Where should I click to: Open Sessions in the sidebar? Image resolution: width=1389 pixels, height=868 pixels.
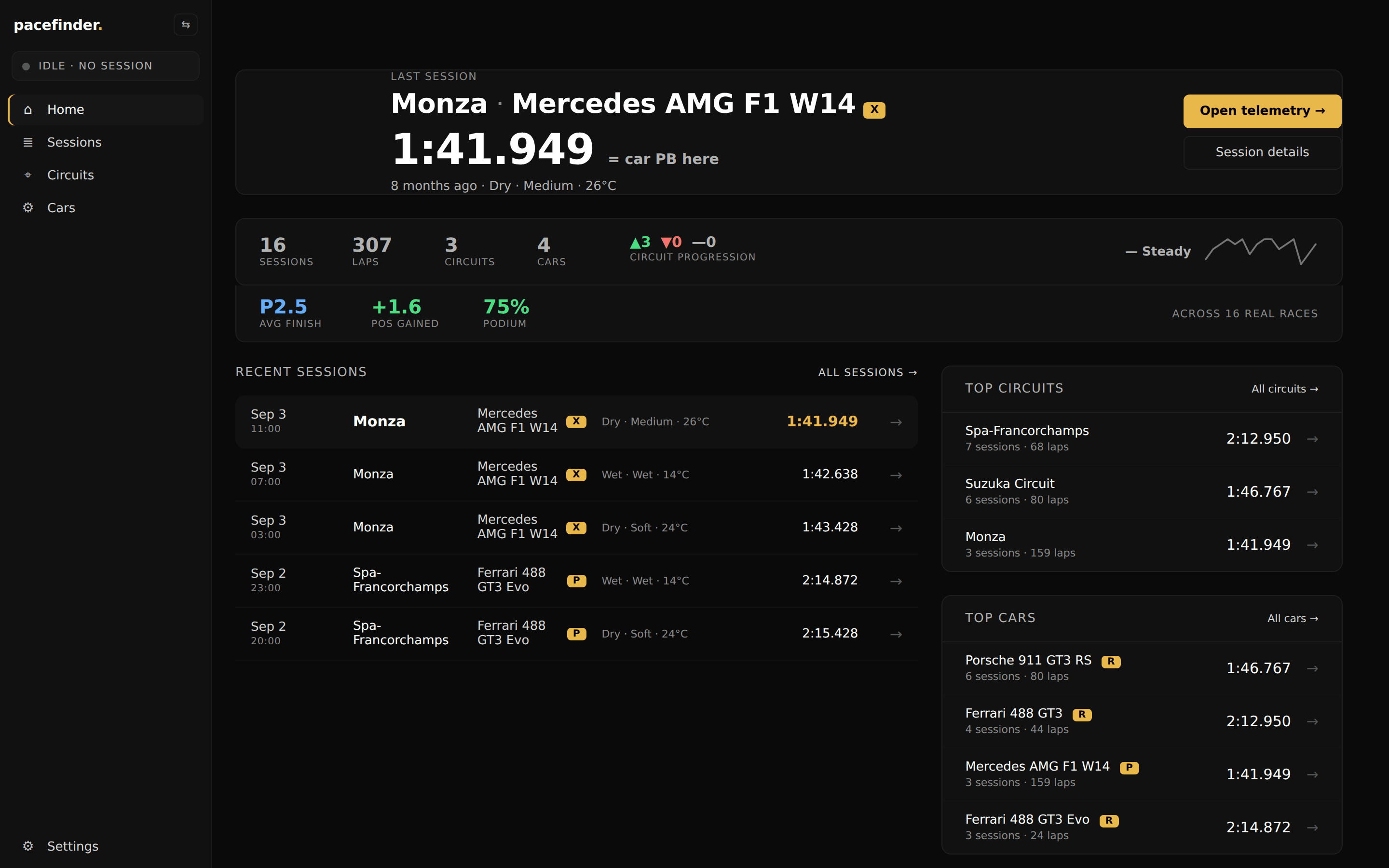click(x=106, y=142)
